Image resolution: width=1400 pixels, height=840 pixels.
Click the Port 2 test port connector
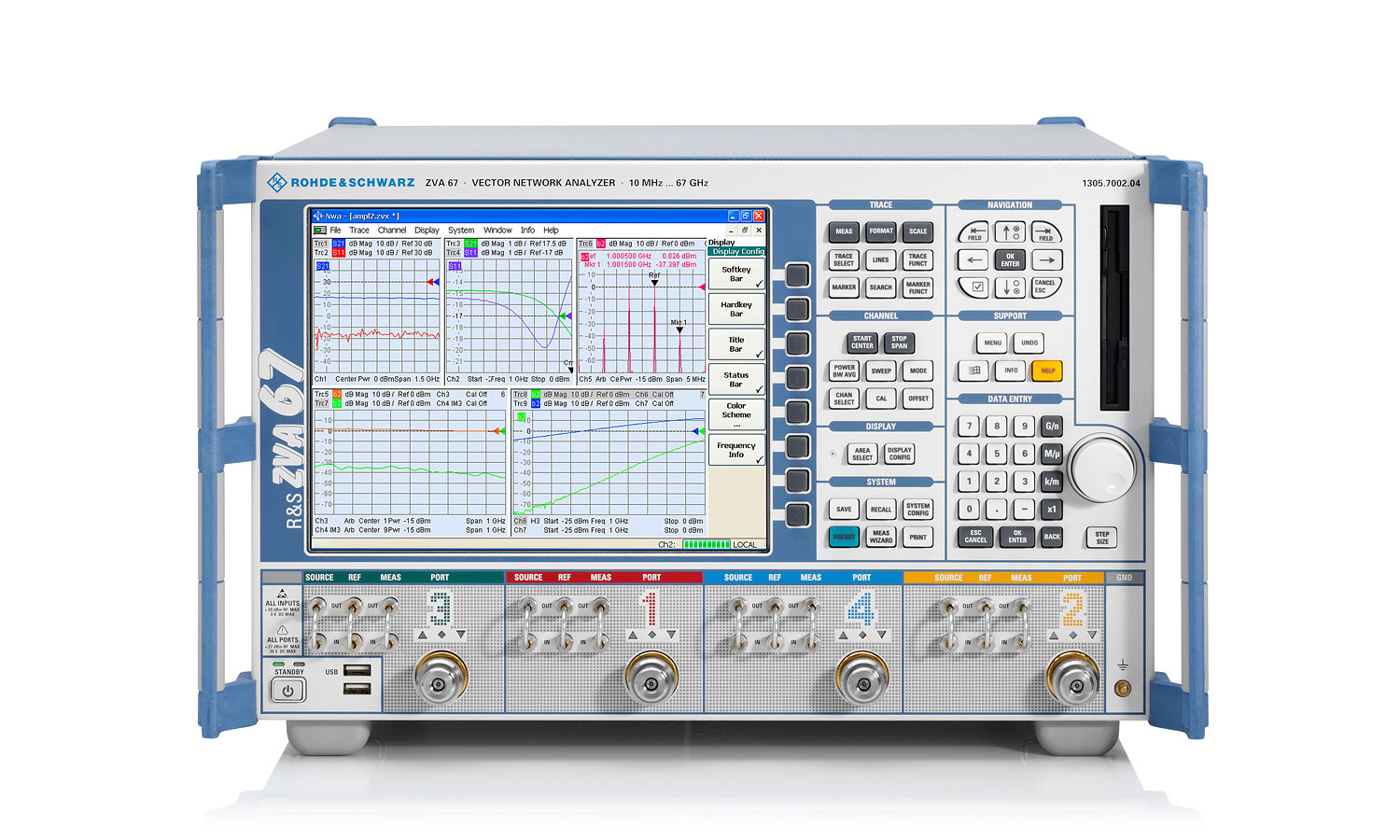coord(1071,678)
